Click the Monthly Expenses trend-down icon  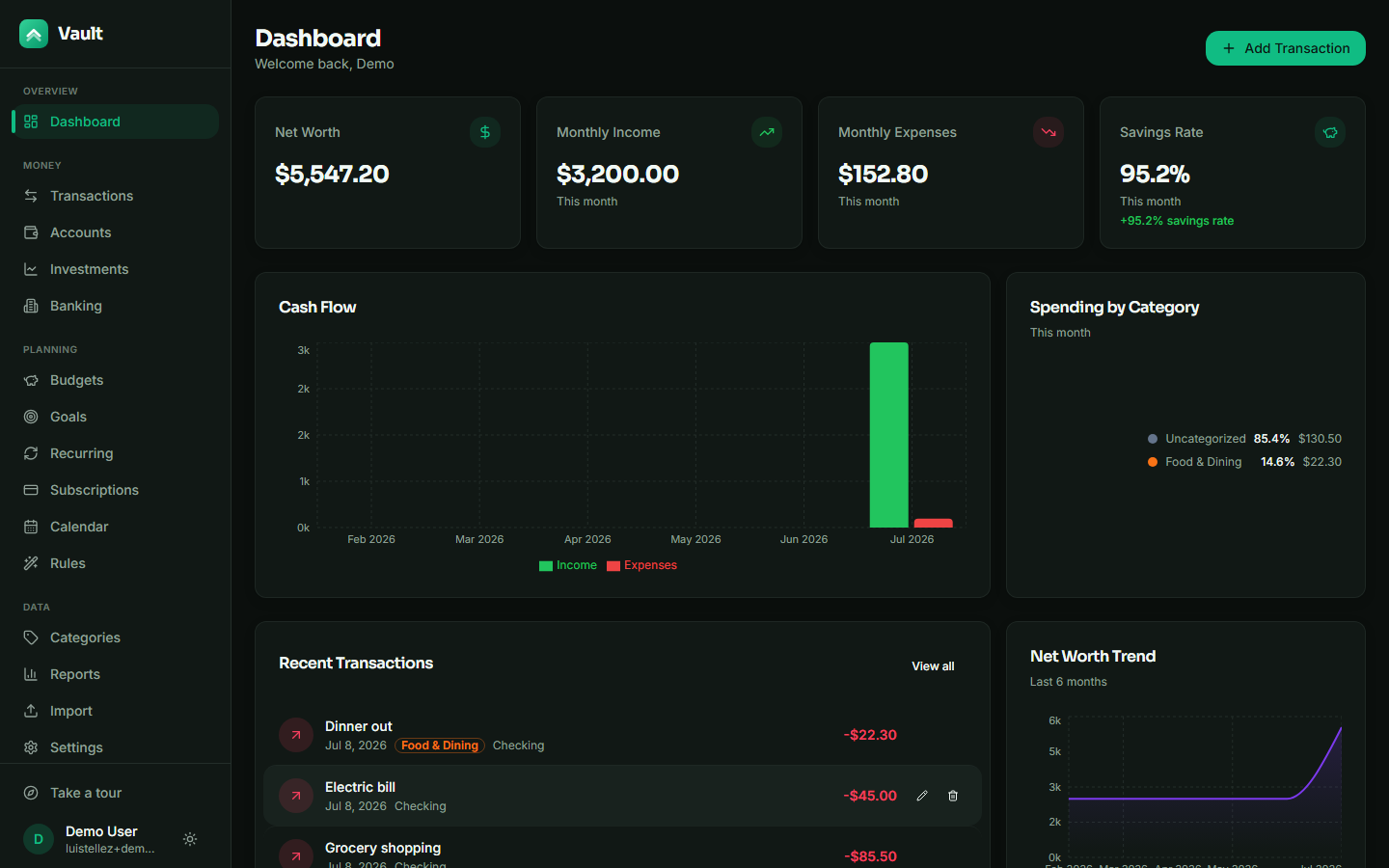click(x=1049, y=132)
